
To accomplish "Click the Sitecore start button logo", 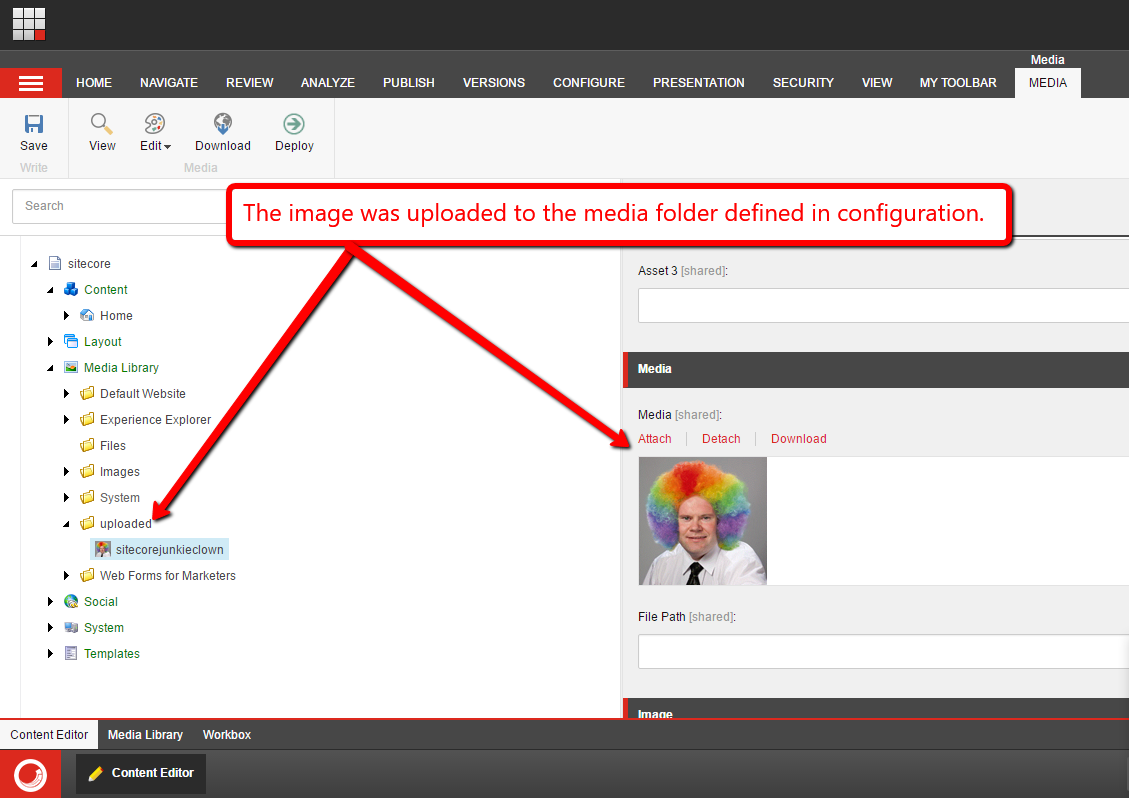I will (x=31, y=774).
